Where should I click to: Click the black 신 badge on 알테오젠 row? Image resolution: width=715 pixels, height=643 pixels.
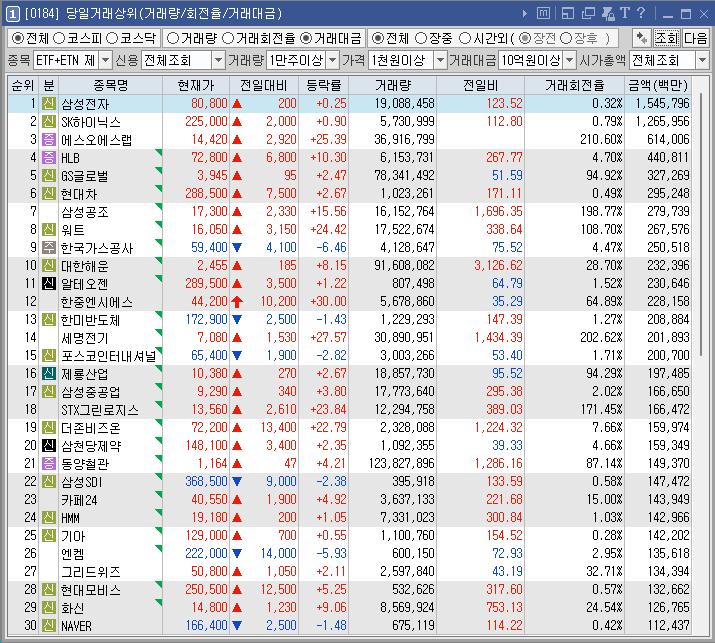(x=49, y=284)
